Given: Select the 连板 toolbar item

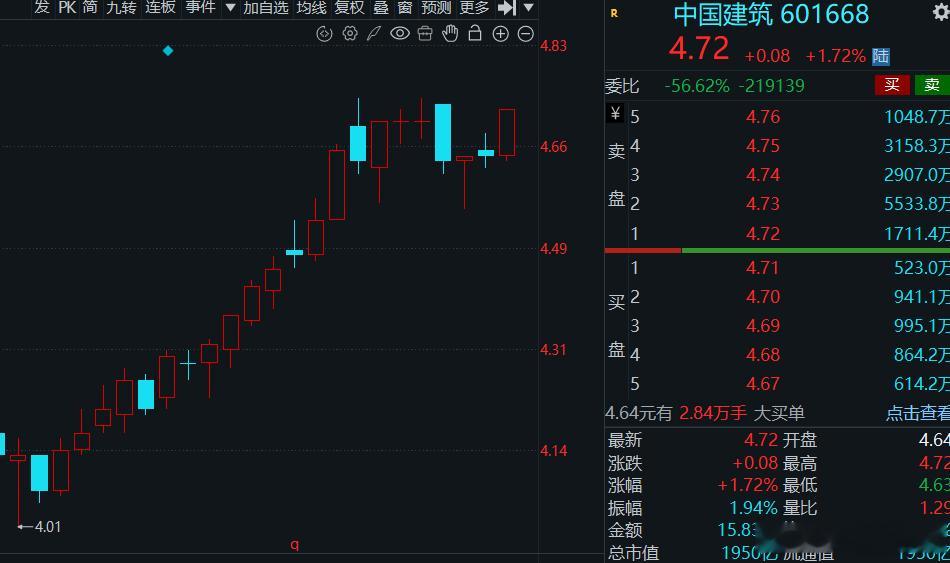Looking at the screenshot, I should click(161, 7).
